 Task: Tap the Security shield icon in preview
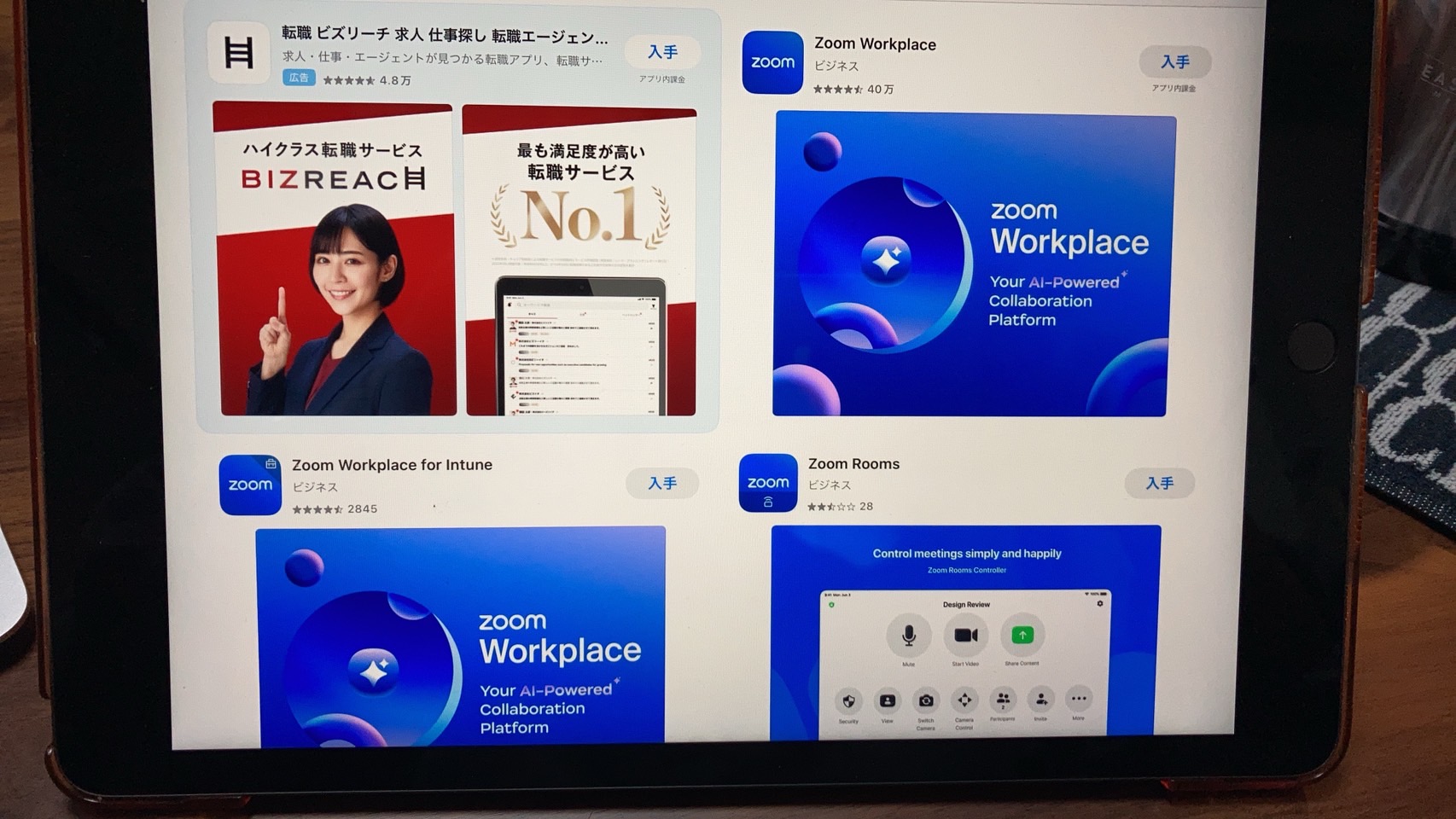848,701
